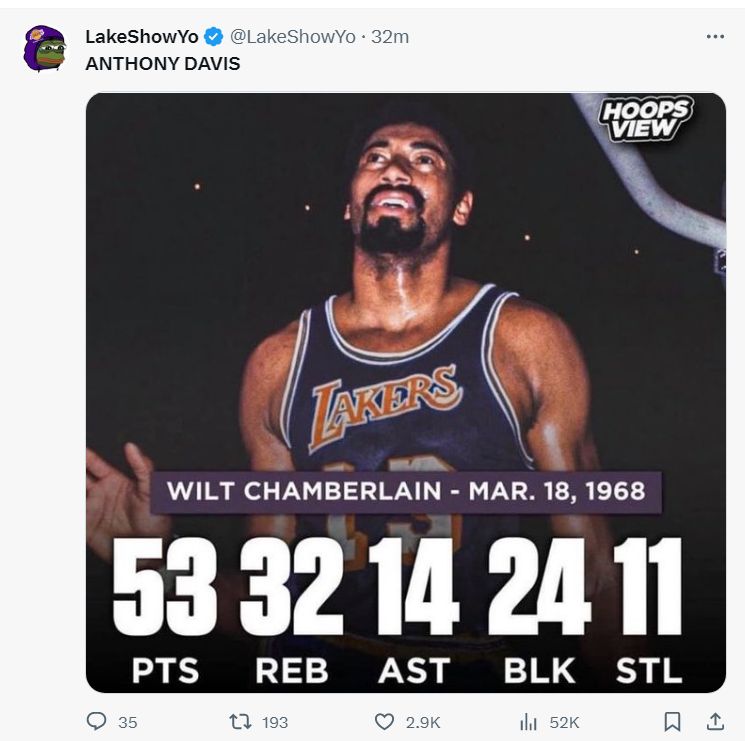Click the 2.9K likes count
This screenshot has width=745, height=741.
(421, 722)
